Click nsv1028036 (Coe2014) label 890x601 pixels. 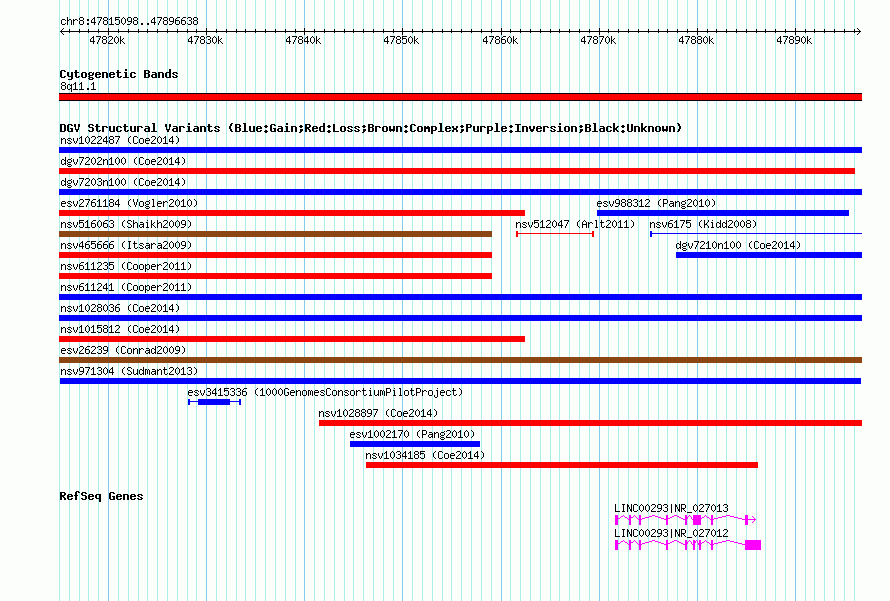coord(120,308)
